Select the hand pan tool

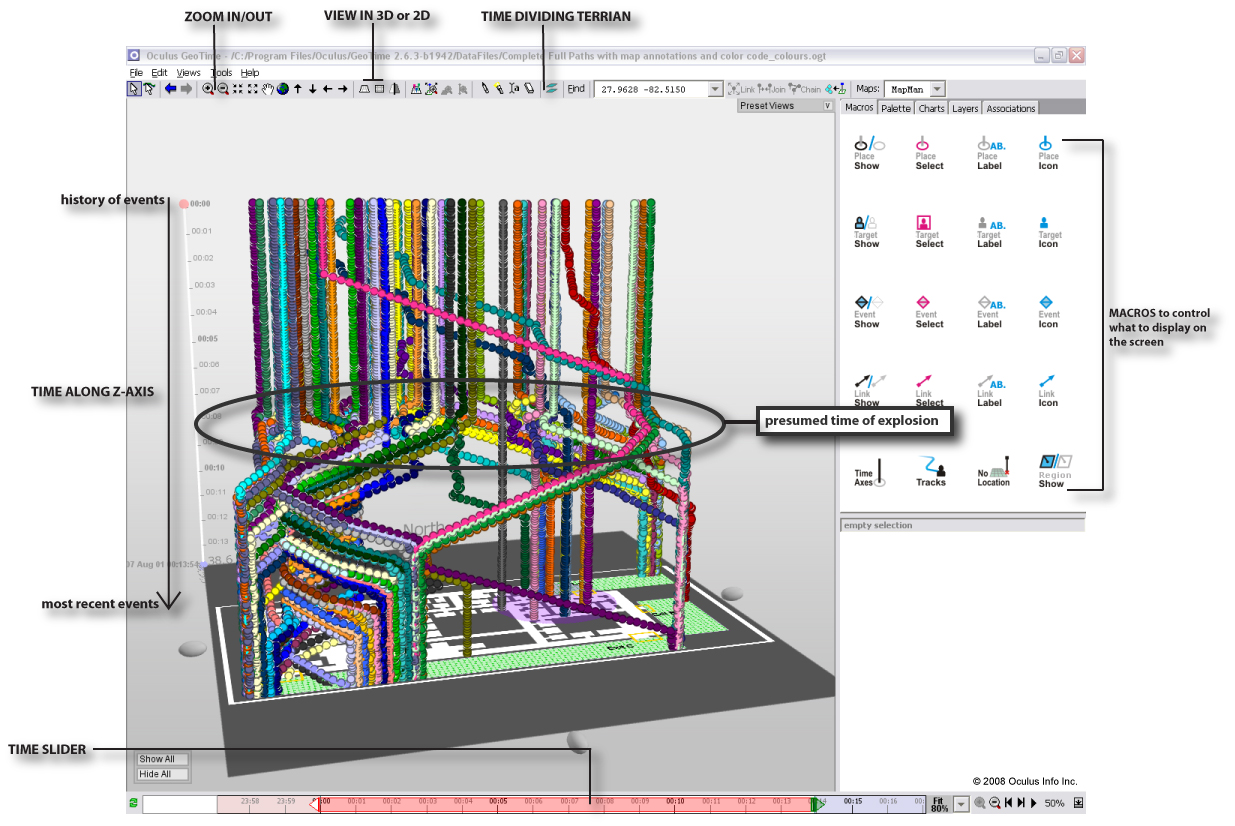click(x=268, y=88)
